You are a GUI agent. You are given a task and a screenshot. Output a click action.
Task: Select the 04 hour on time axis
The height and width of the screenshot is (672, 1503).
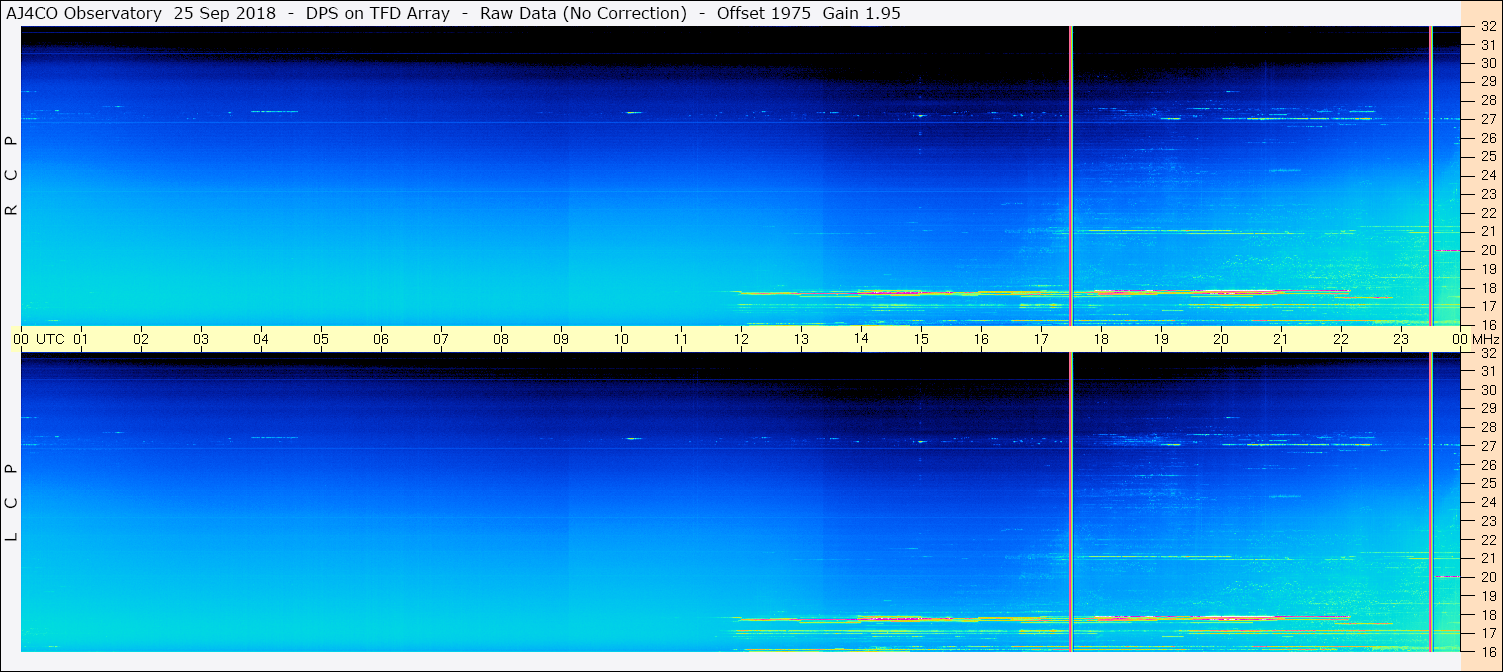pos(261,339)
